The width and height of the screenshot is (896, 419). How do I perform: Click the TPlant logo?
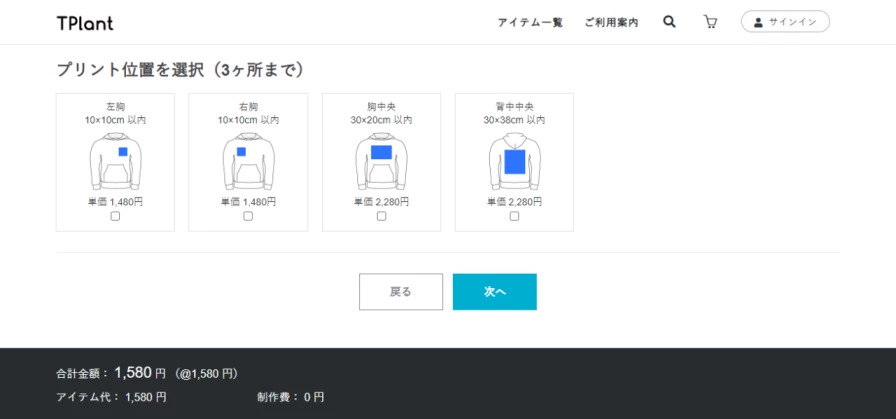tap(85, 22)
